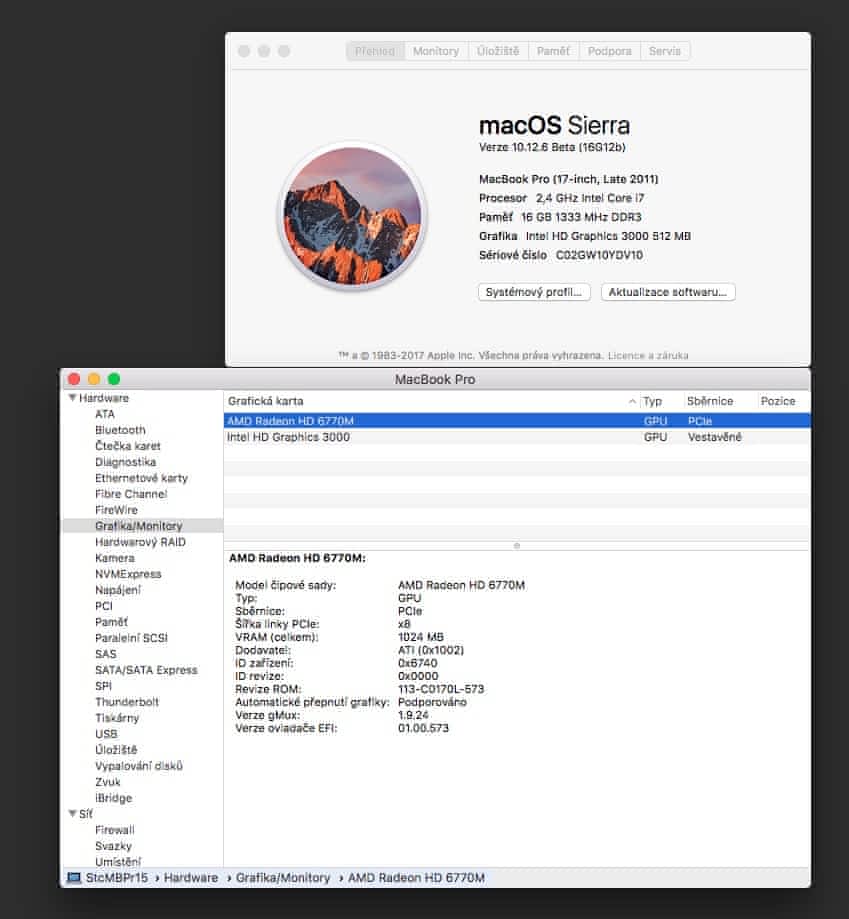Viewport: 849px width, 919px height.
Task: Select Bluetooth in the sidebar
Action: [x=120, y=430]
